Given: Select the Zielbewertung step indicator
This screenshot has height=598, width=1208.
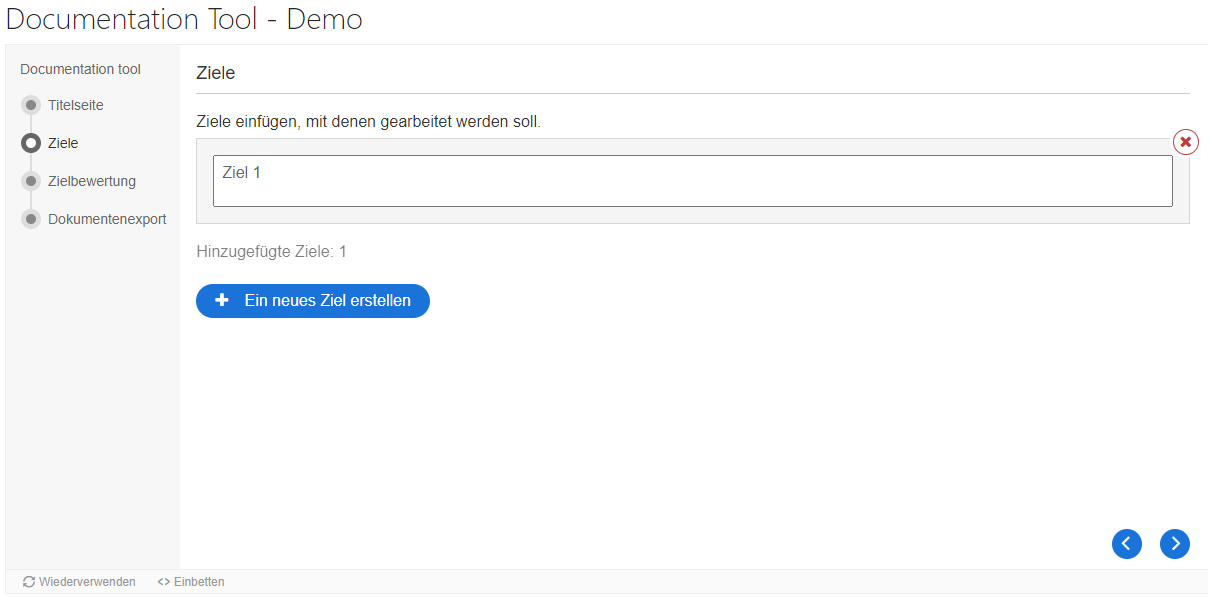Looking at the screenshot, I should click(31, 180).
